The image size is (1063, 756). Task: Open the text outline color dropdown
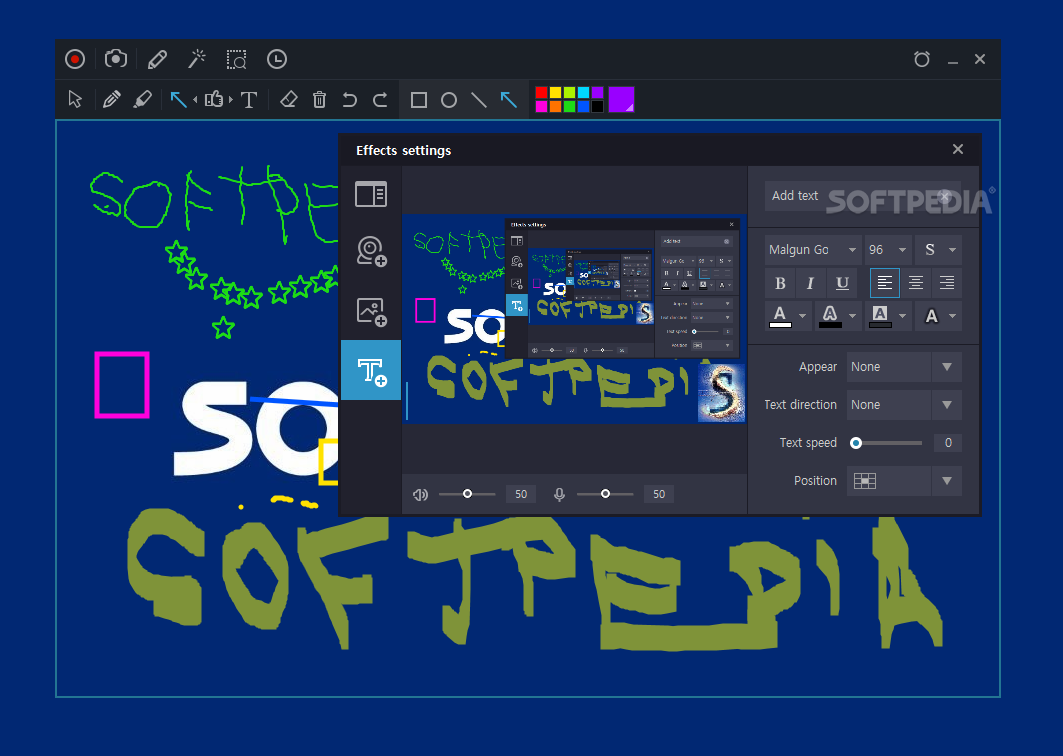837,316
